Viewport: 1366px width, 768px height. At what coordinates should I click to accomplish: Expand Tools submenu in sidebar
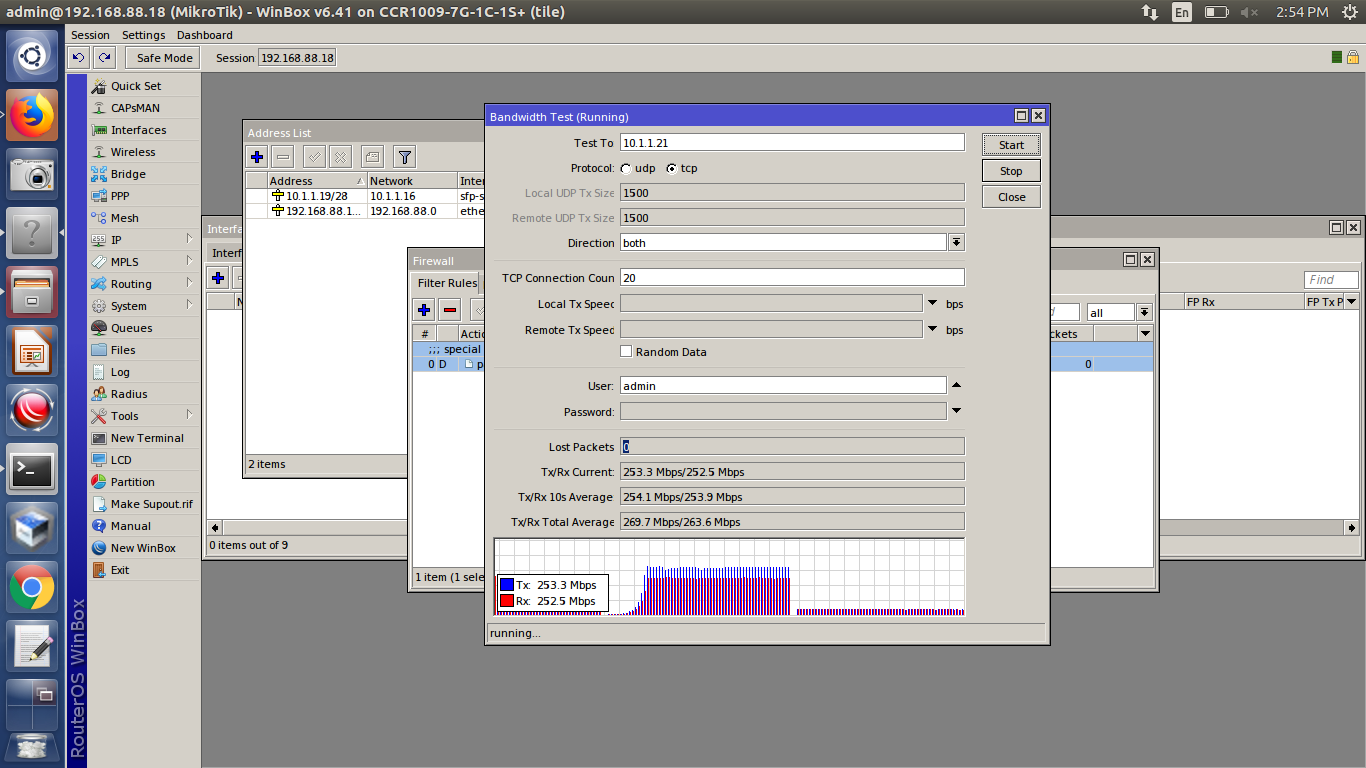tap(190, 416)
